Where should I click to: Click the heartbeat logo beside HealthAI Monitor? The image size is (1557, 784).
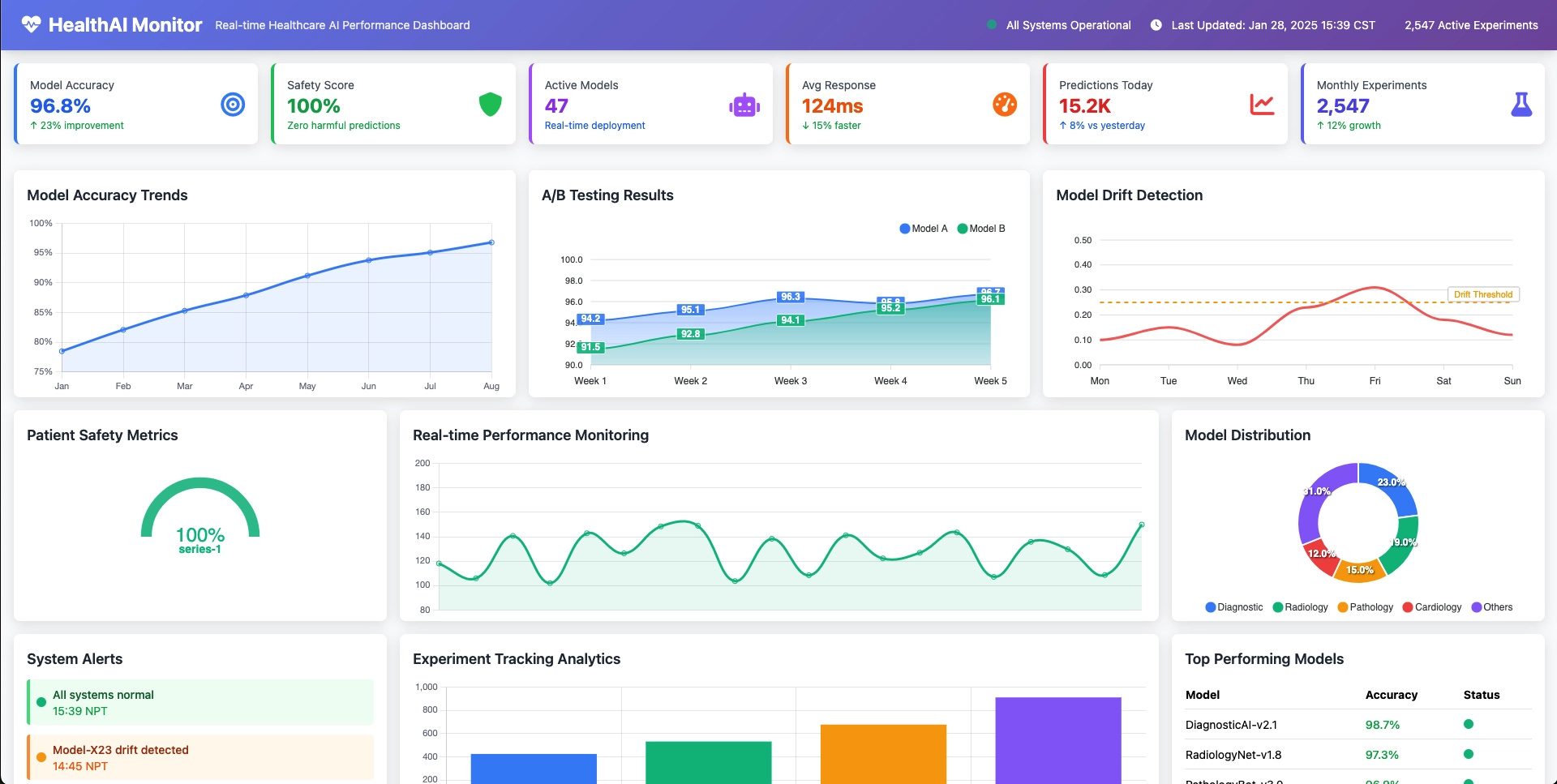click(x=30, y=24)
